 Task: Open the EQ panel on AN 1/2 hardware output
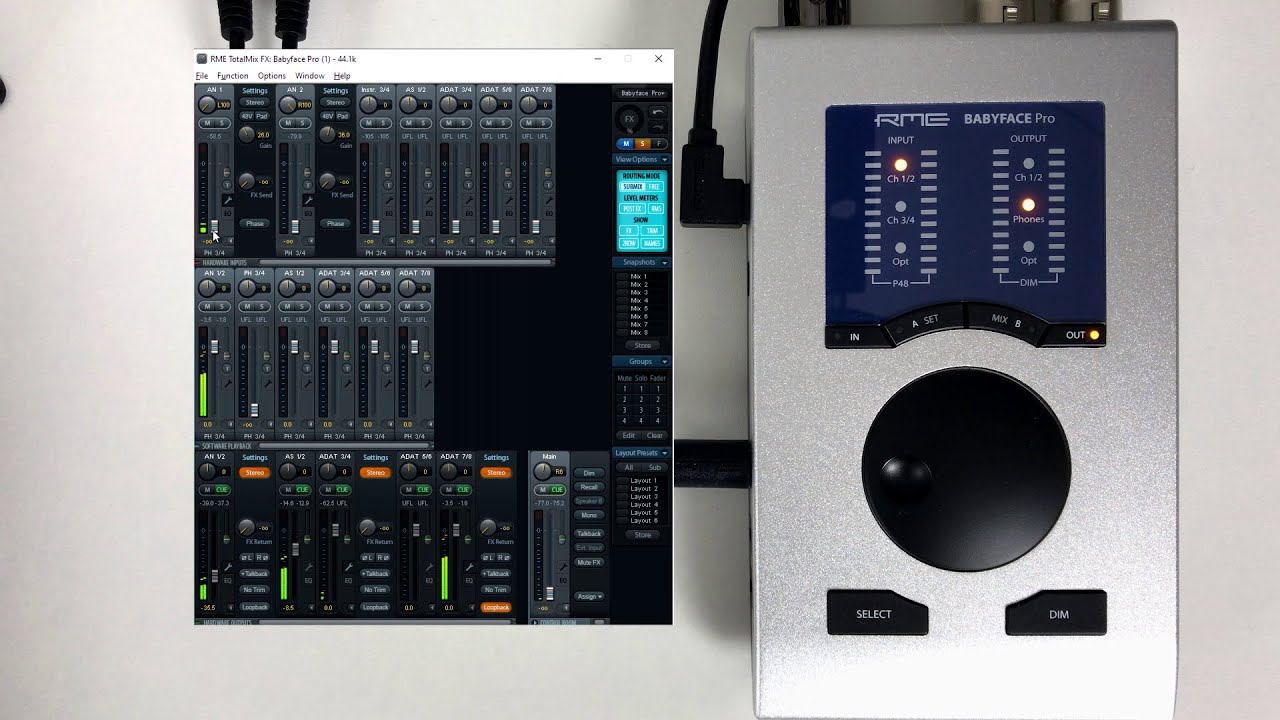click(x=228, y=580)
